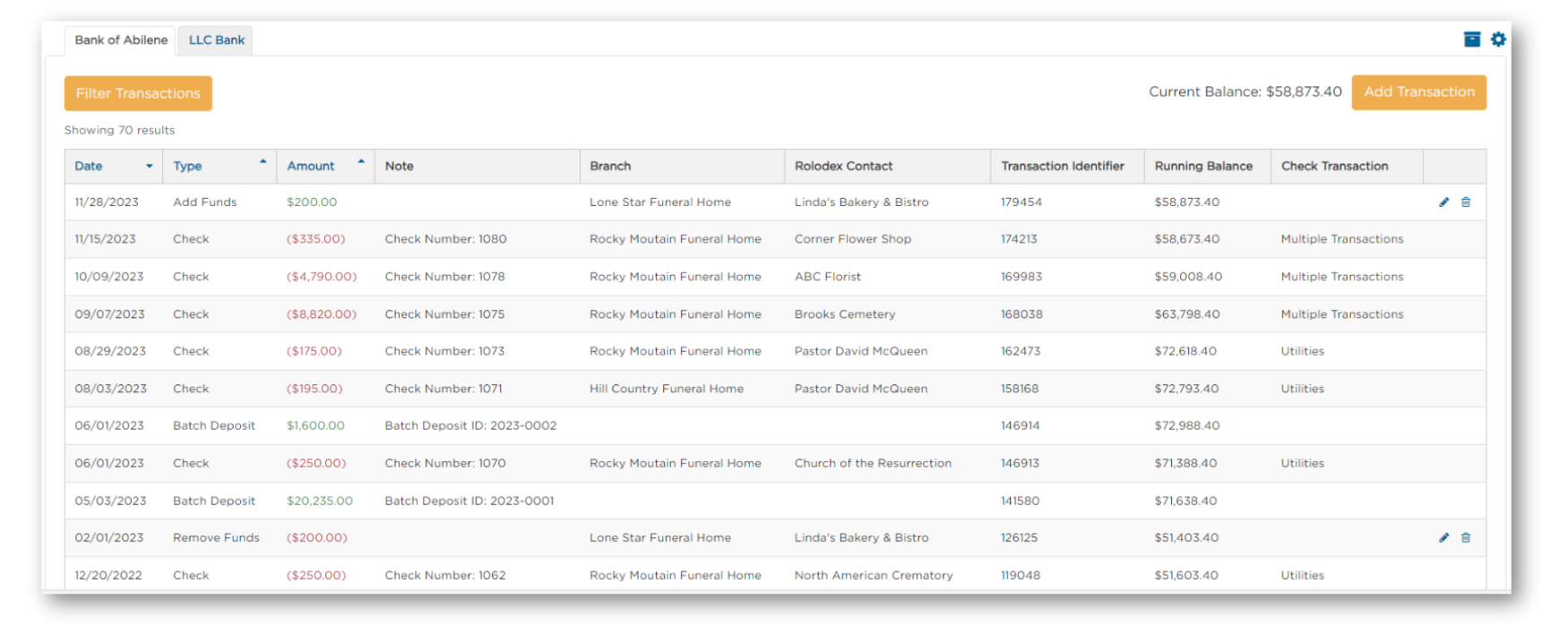
Task: Select Batch Deposit ID: 2023-0001 cell
Action: click(x=470, y=501)
